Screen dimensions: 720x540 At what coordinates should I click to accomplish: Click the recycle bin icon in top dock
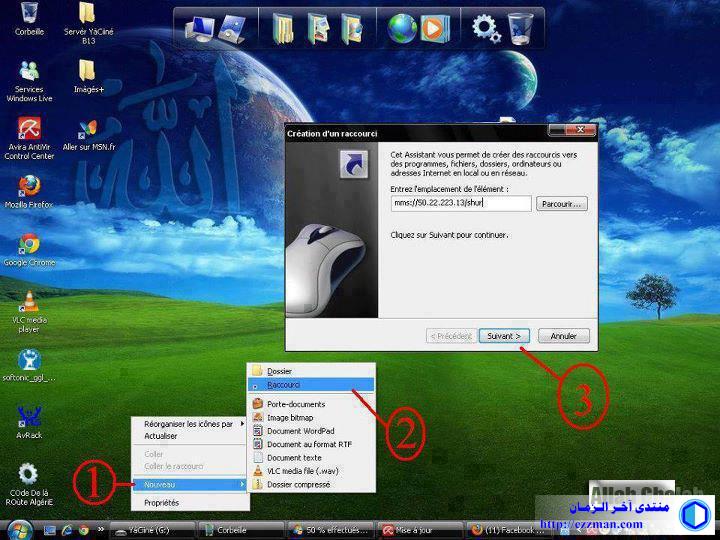pyautogui.click(x=521, y=27)
